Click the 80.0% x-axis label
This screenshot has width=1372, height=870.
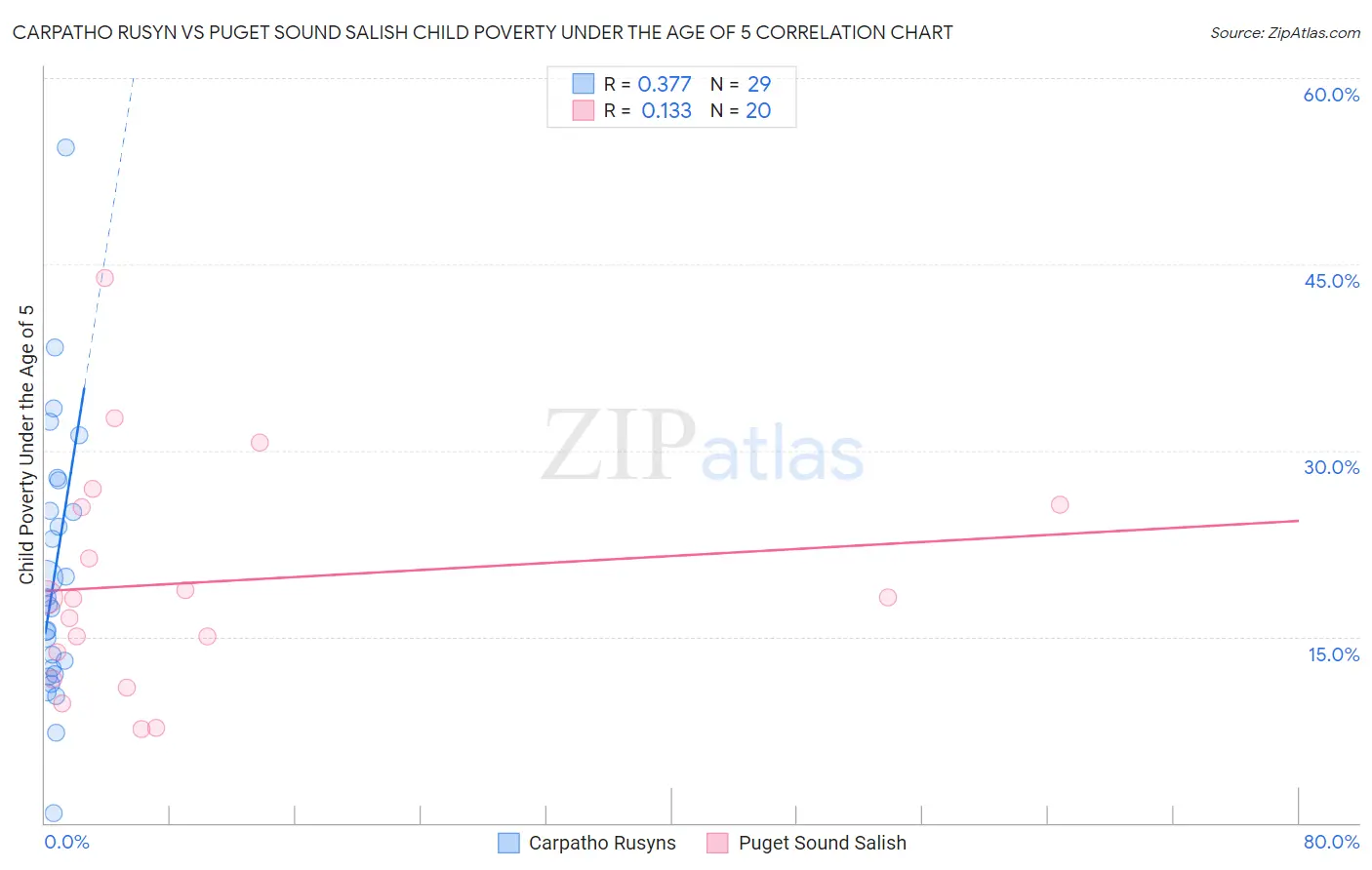click(1331, 842)
